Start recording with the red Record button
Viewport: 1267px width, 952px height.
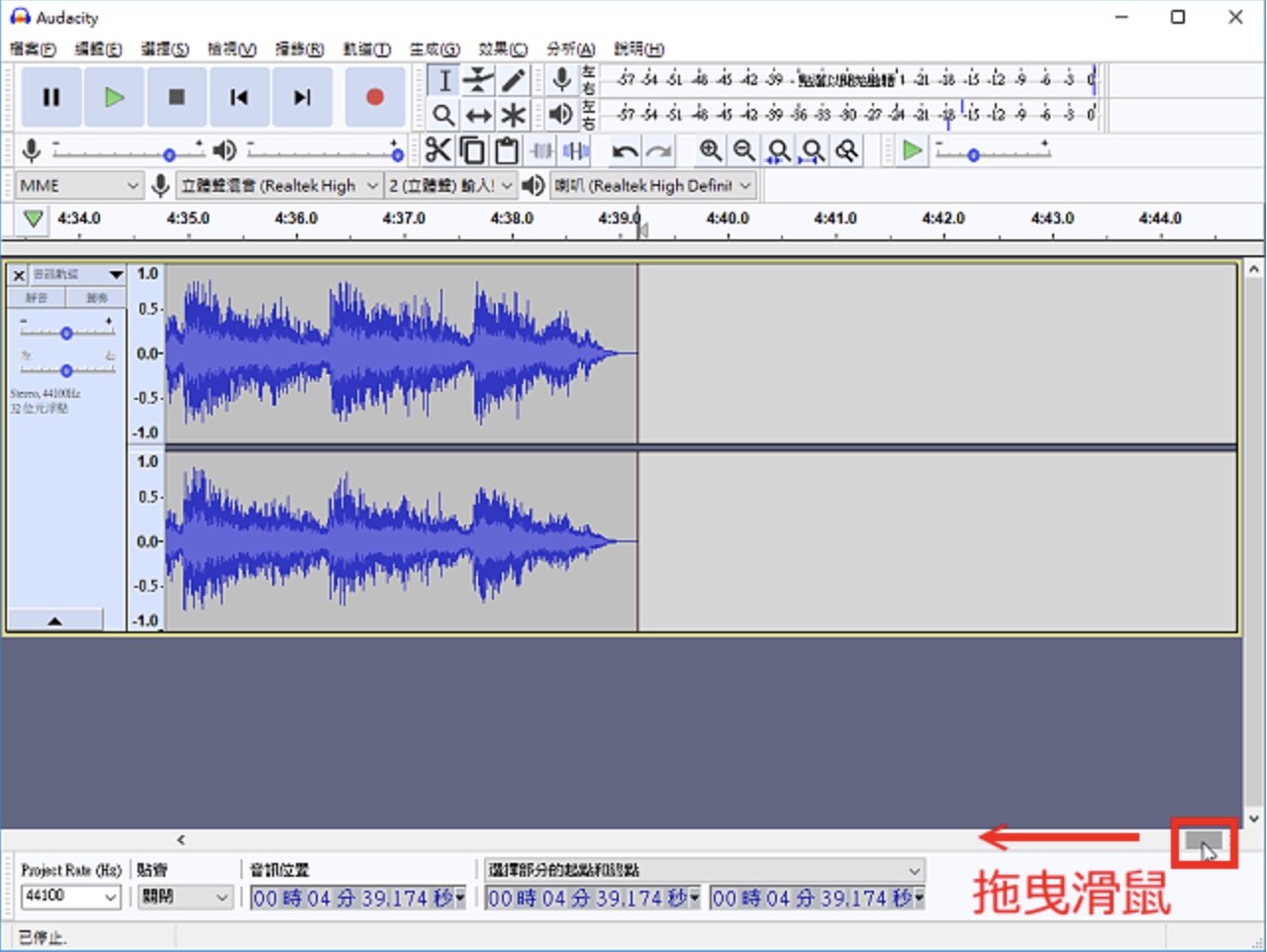(374, 97)
